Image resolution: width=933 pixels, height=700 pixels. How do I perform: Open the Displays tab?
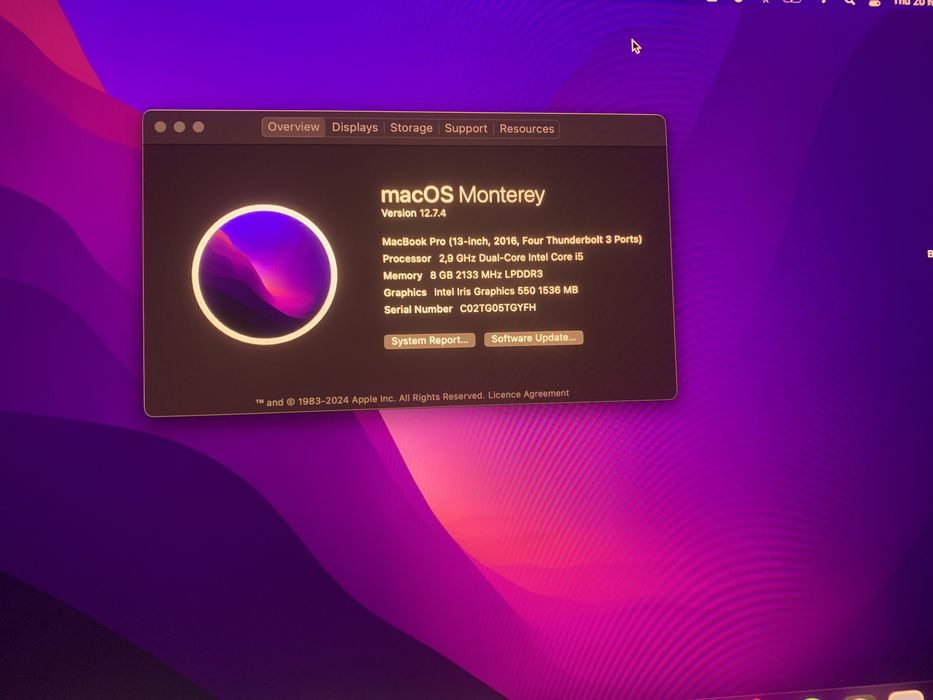(x=355, y=127)
